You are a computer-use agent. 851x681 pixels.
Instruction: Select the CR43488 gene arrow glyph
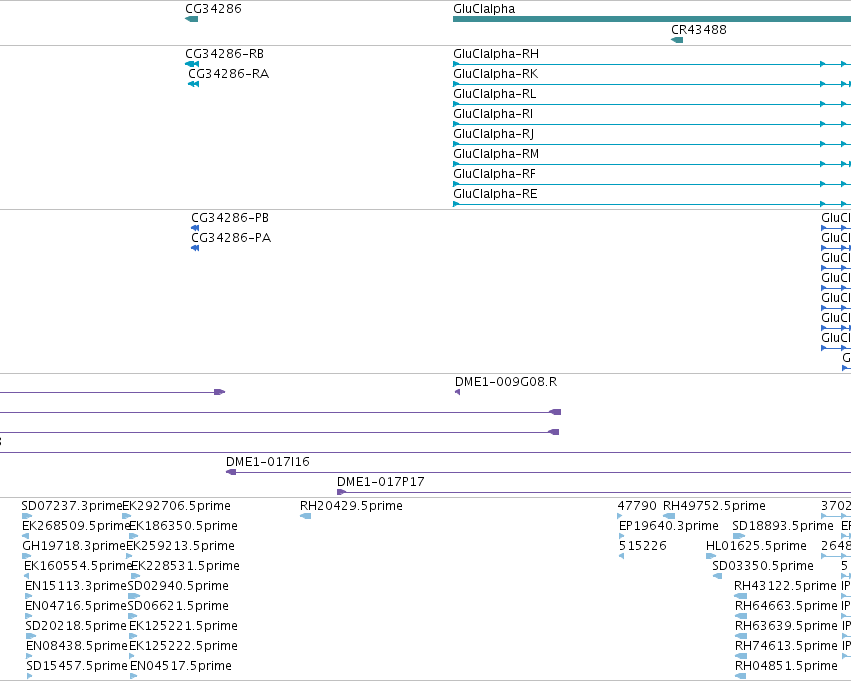coord(677,40)
